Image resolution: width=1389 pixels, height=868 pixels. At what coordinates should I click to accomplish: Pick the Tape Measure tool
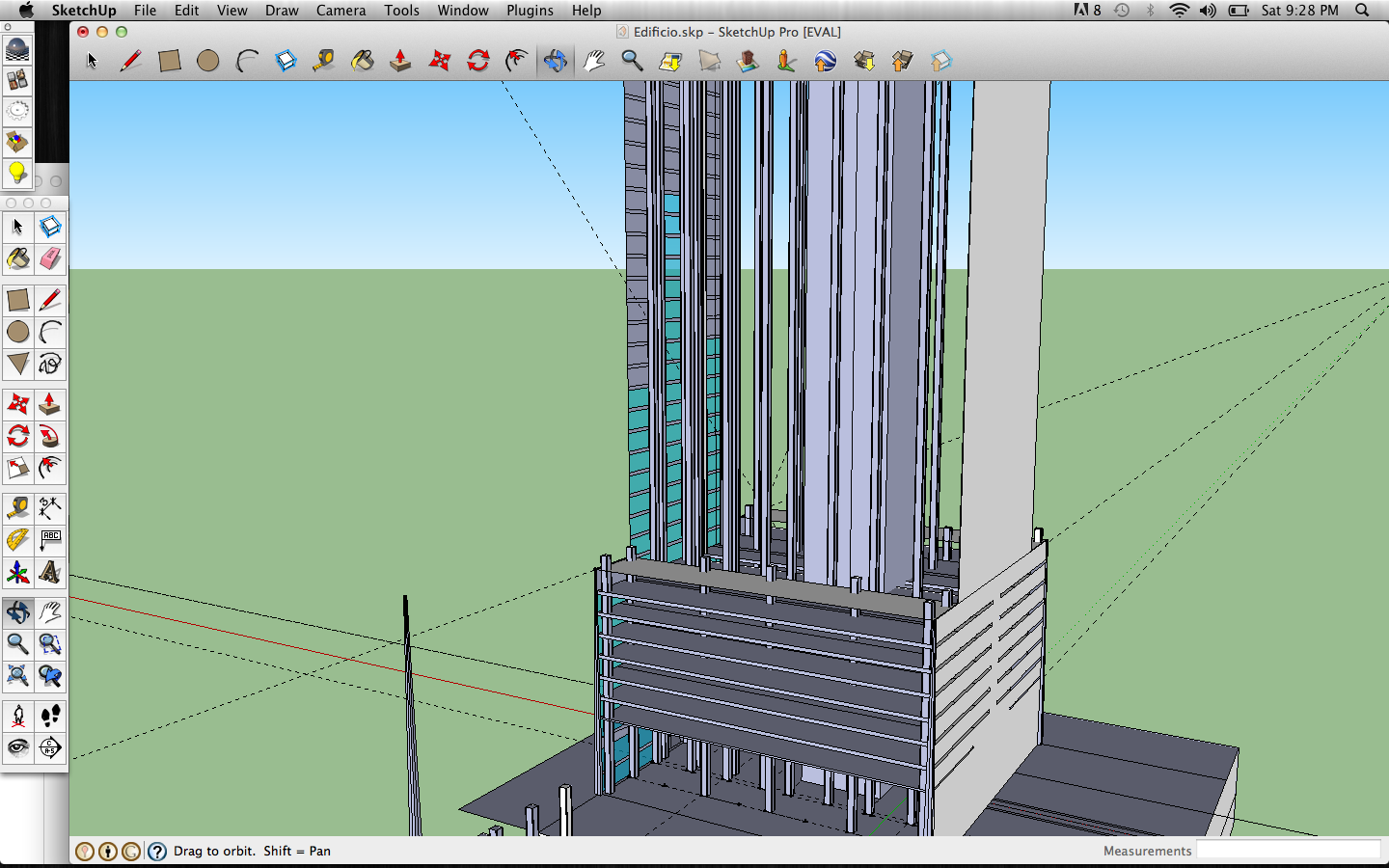17,508
